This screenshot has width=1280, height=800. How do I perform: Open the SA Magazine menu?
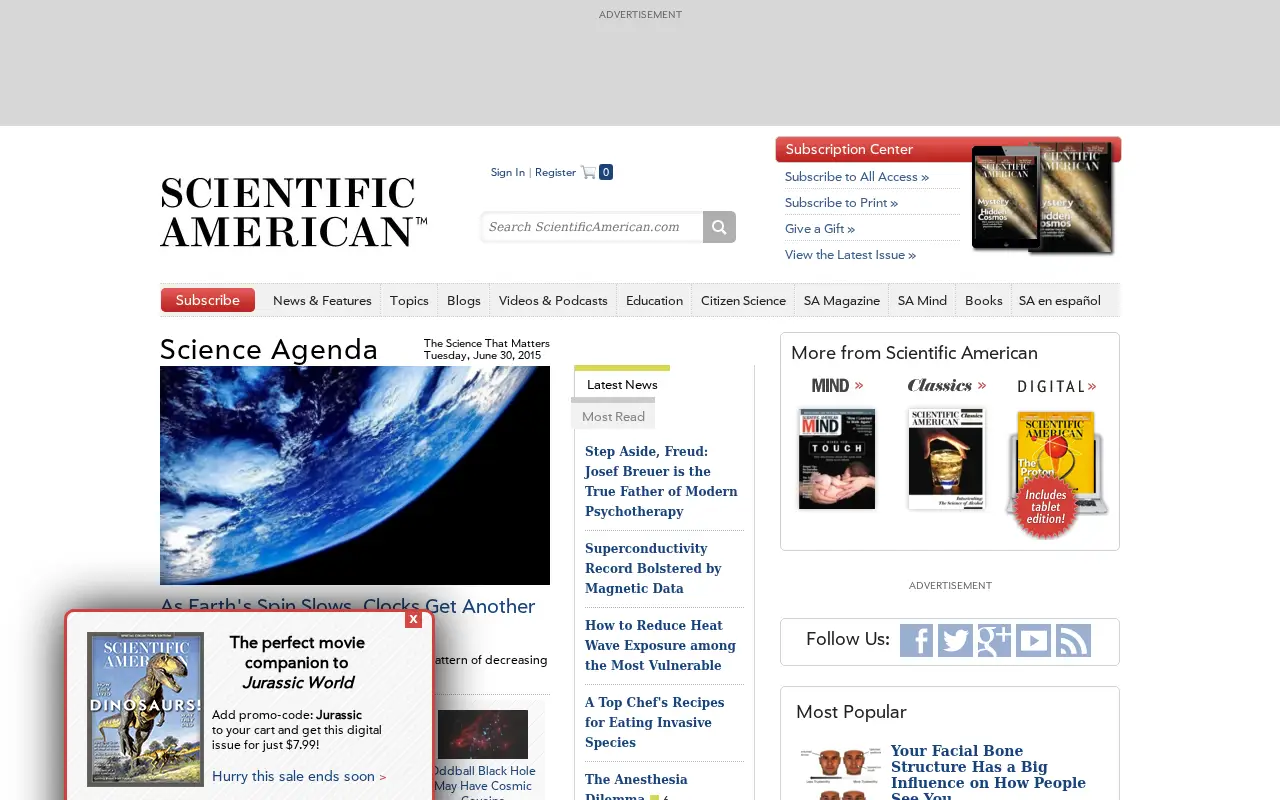click(x=842, y=300)
